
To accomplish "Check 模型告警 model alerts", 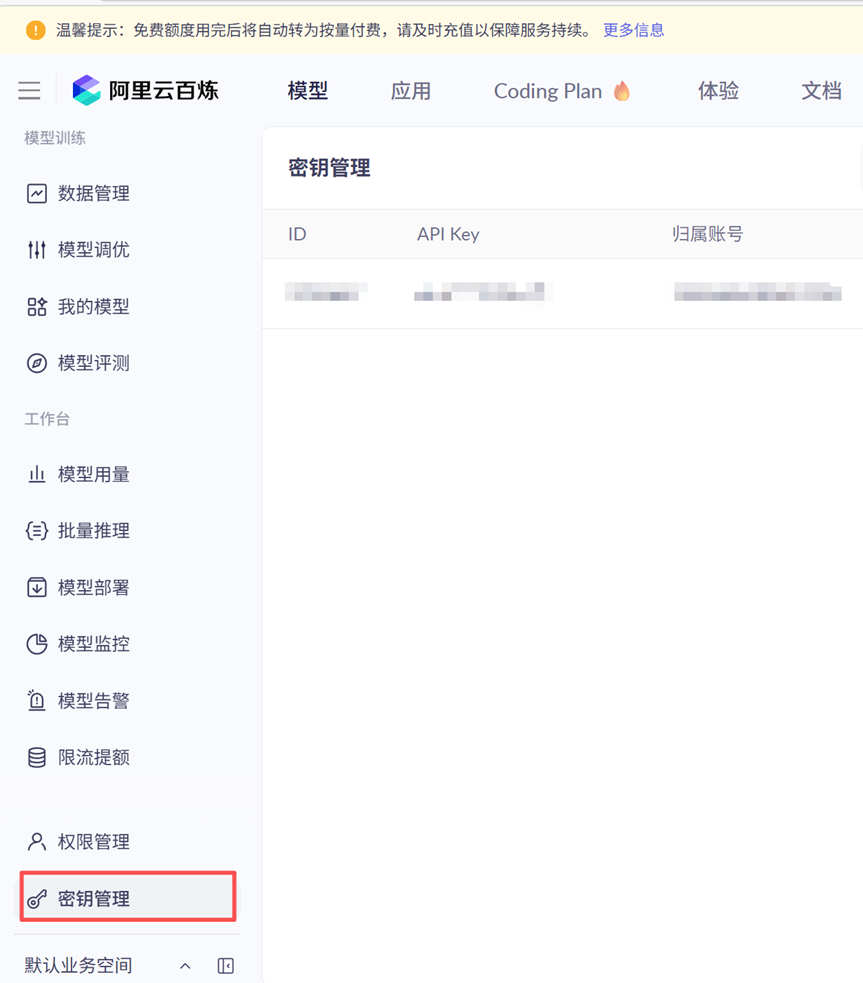I will pyautogui.click(x=95, y=700).
